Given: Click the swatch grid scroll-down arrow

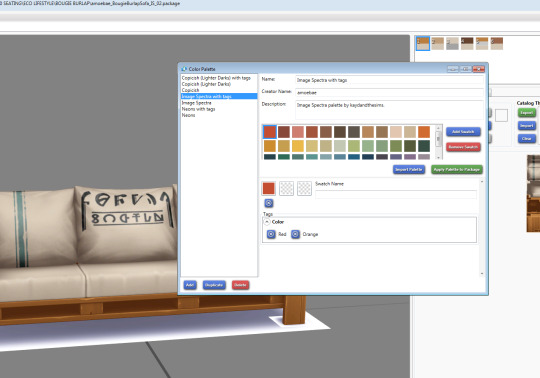Looking at the screenshot, I should coord(438,157).
